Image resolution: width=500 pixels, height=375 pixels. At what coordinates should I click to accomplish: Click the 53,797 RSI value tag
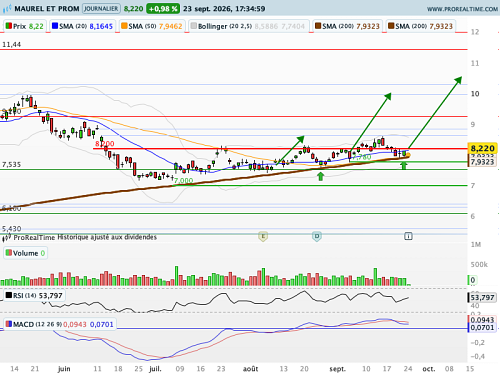(482, 297)
